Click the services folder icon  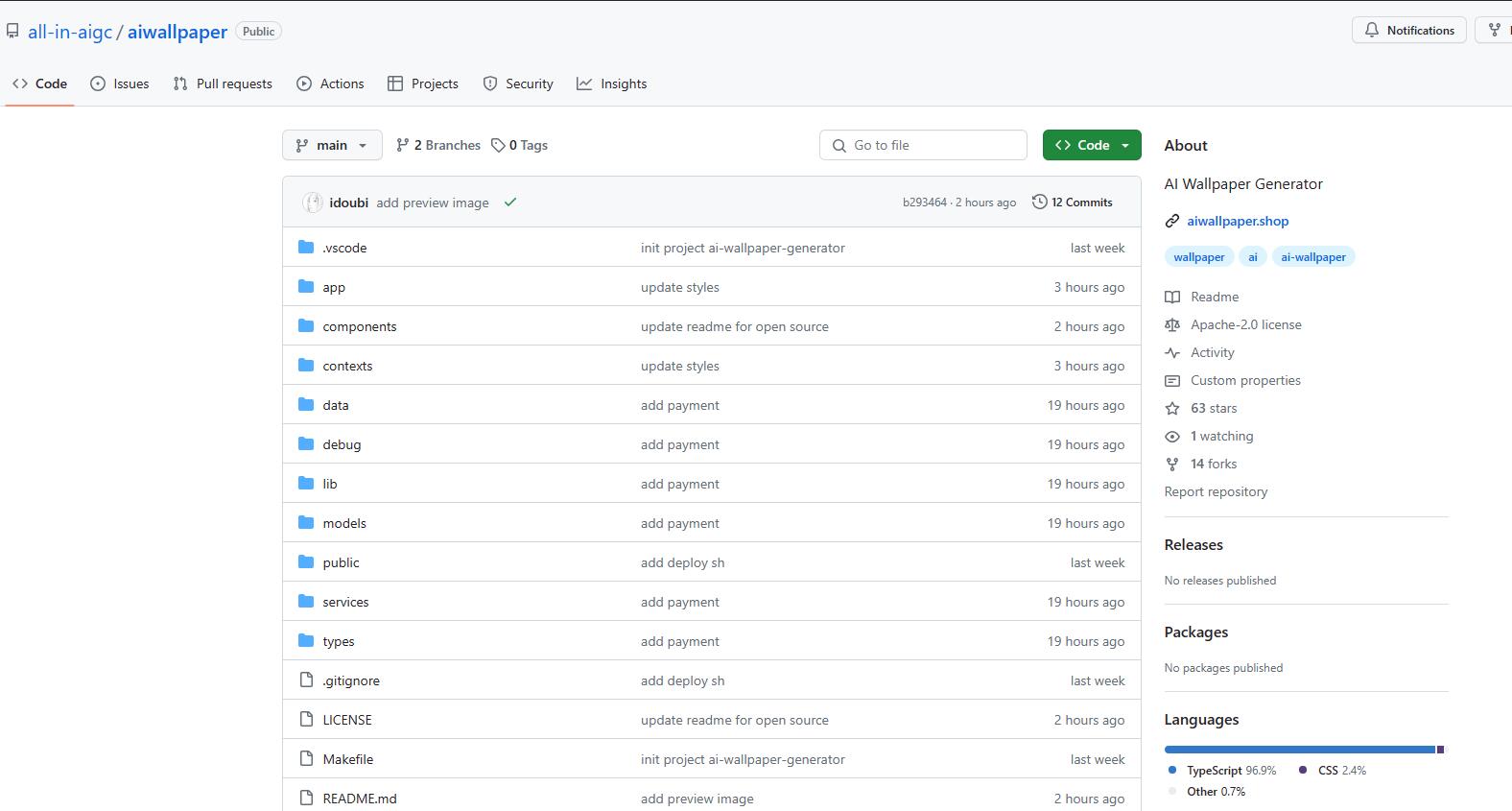[x=306, y=602]
